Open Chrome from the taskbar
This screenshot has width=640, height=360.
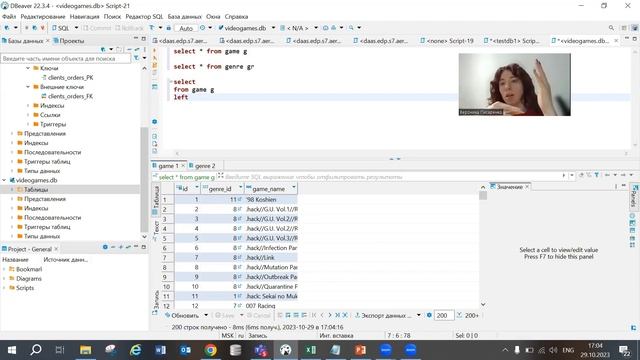point(211,350)
